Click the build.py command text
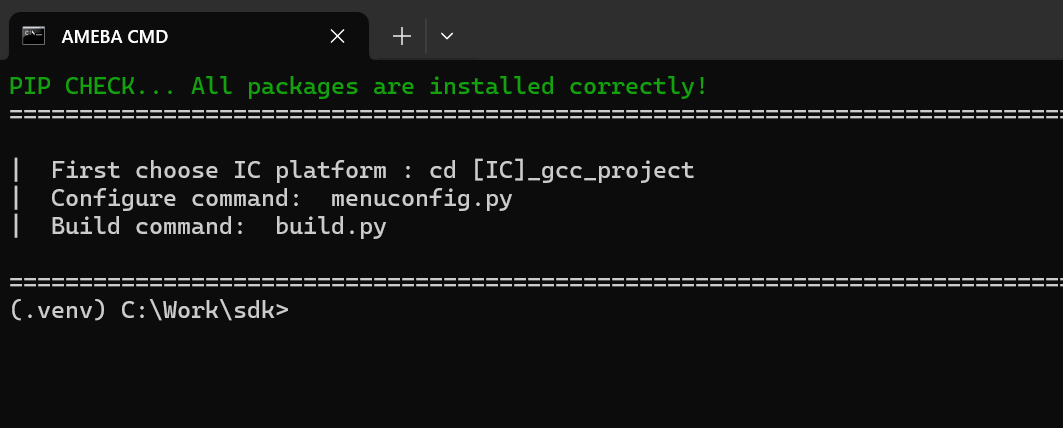1063x428 pixels. tap(331, 227)
